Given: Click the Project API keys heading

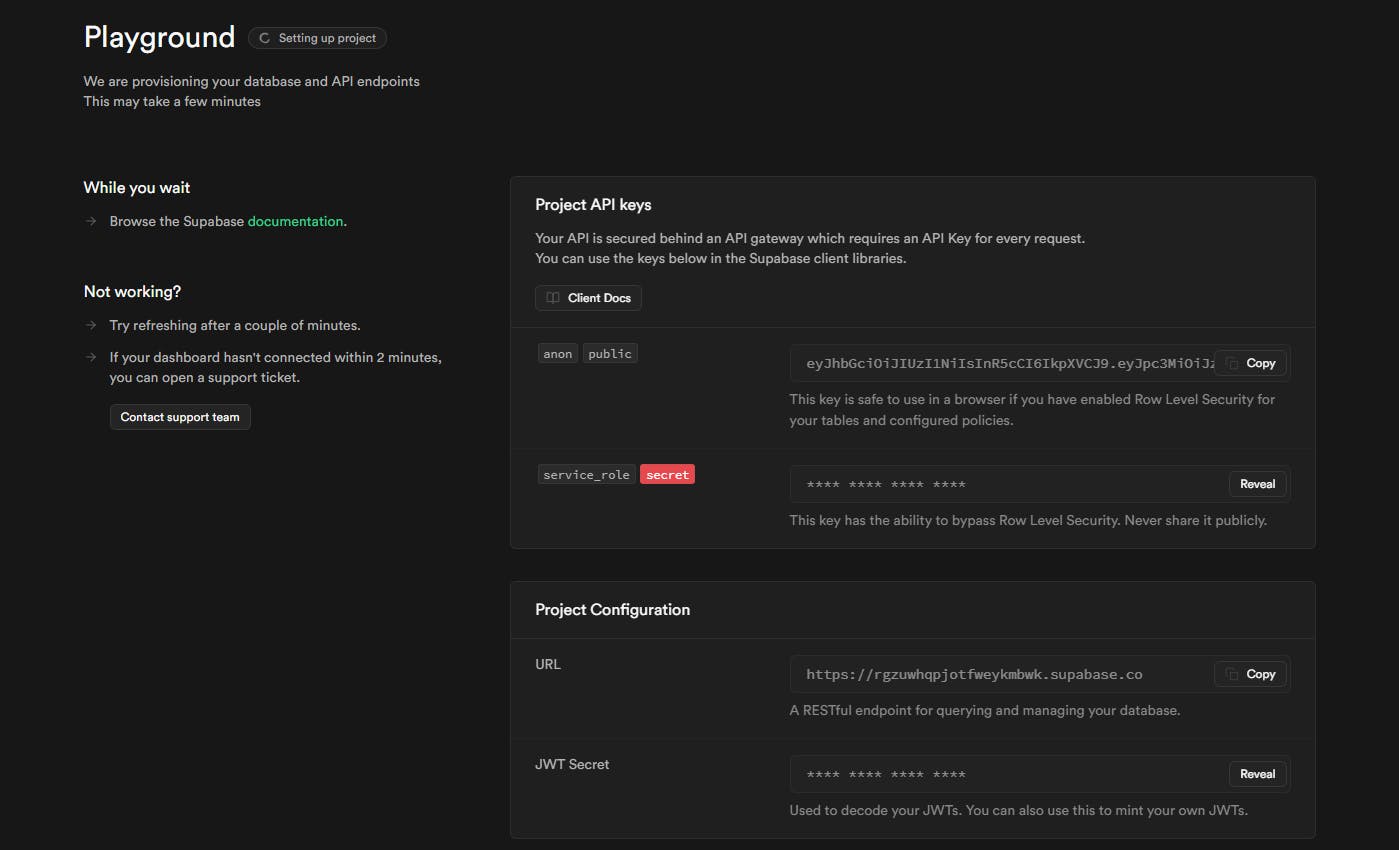Looking at the screenshot, I should tap(593, 205).
